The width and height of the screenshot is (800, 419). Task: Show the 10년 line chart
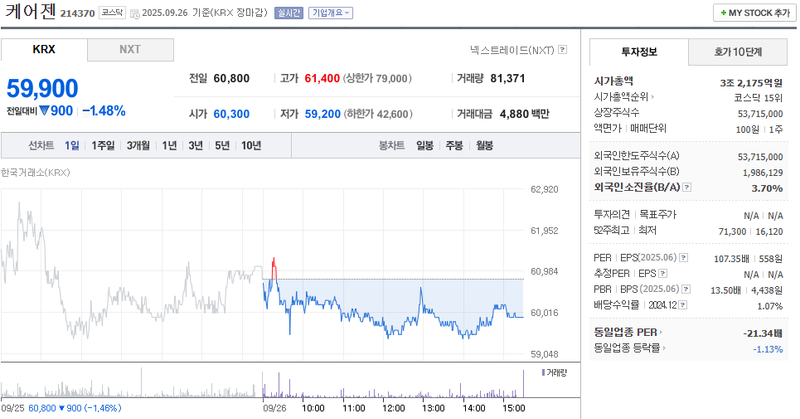[x=251, y=145]
